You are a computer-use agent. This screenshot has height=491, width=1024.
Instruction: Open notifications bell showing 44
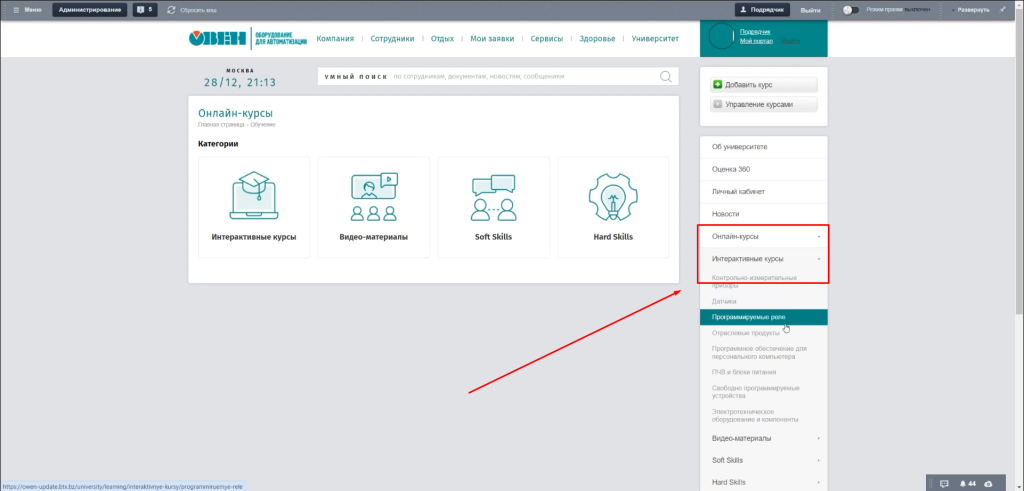(967, 483)
